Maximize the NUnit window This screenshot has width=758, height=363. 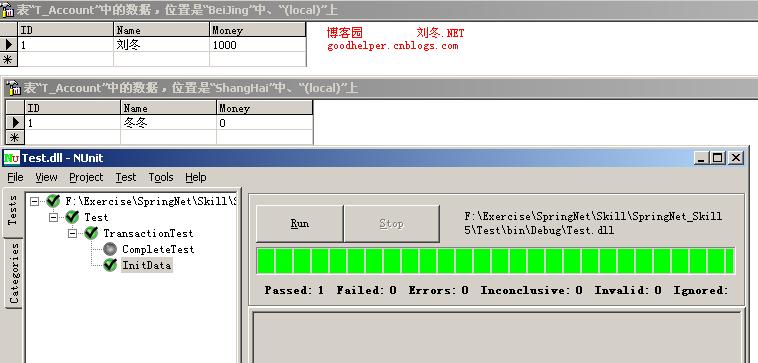[718, 158]
